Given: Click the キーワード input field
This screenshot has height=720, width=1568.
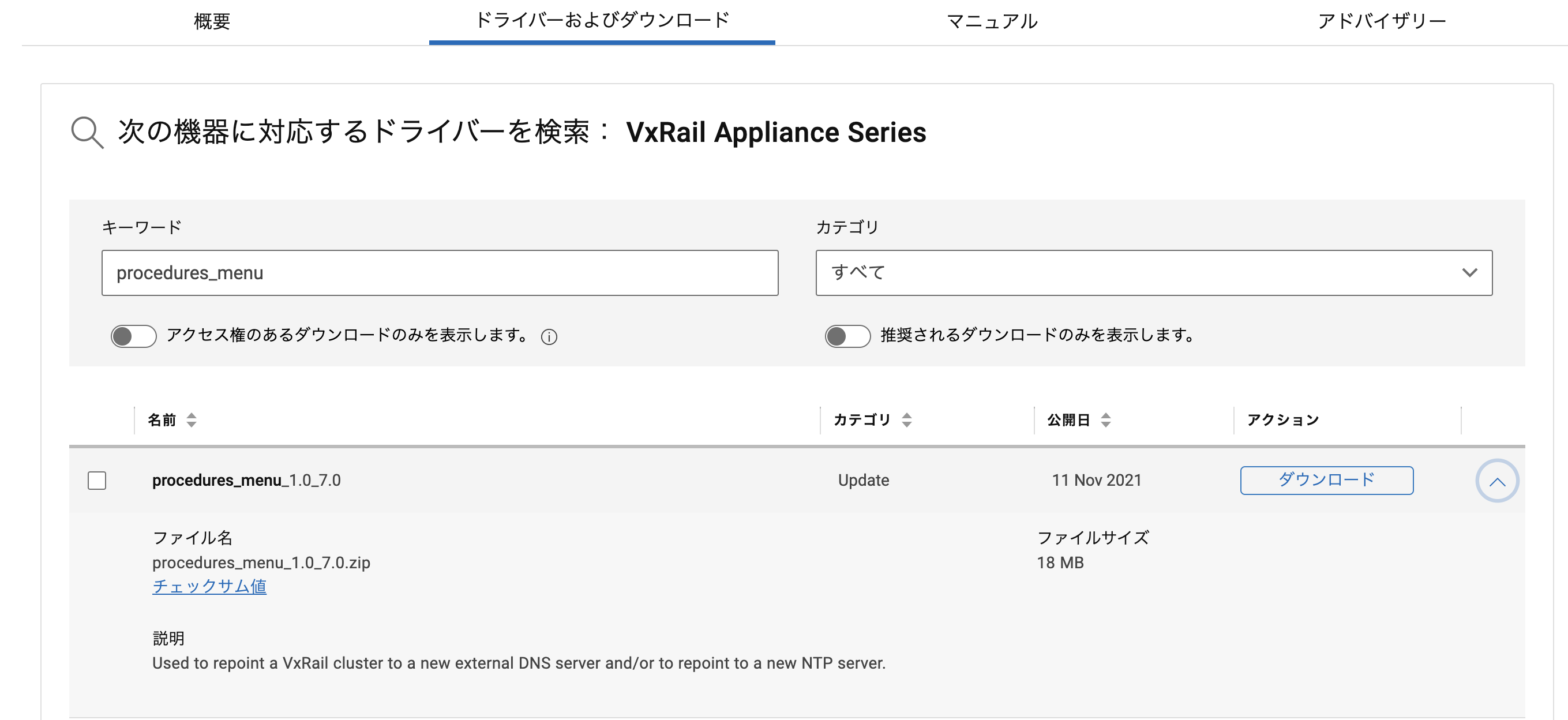Looking at the screenshot, I should 440,273.
